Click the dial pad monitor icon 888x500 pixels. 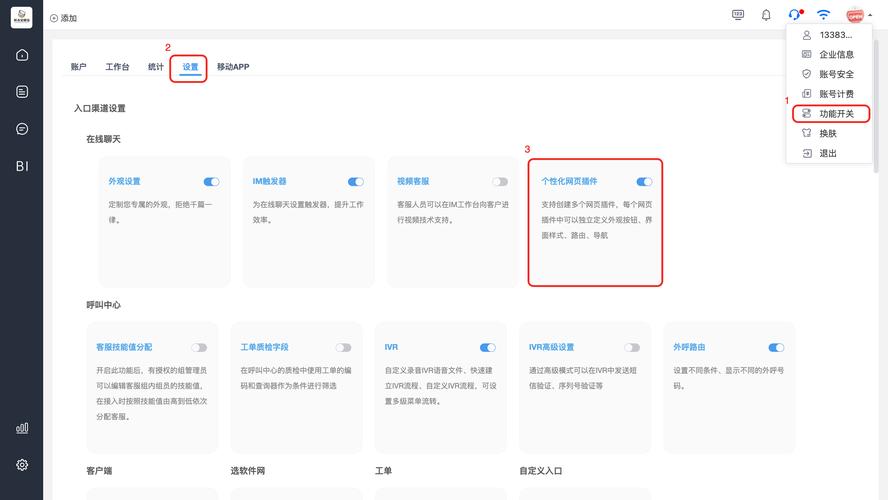tap(738, 15)
